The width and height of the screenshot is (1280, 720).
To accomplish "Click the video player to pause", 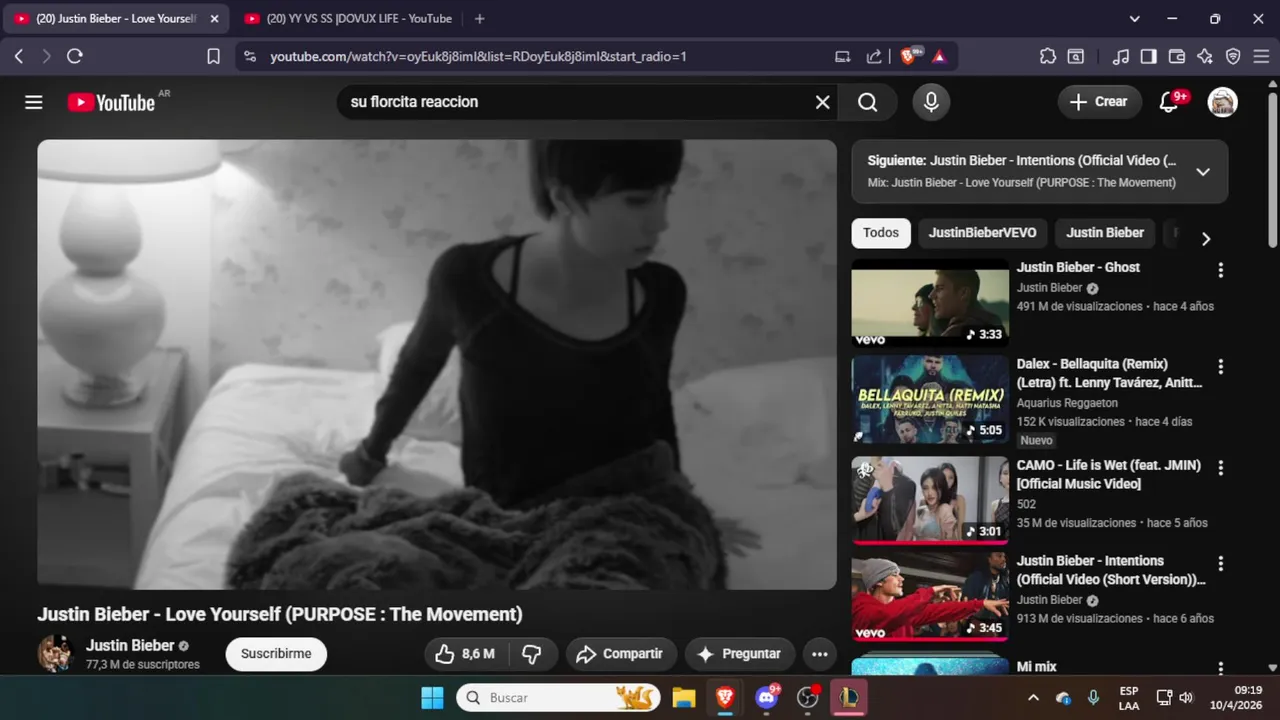I will (x=437, y=364).
